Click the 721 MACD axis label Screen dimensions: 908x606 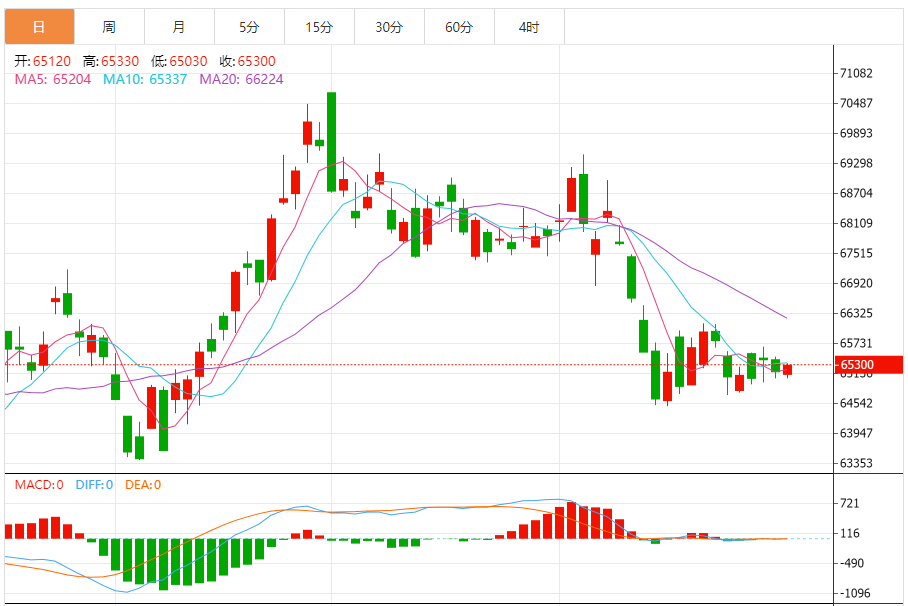[x=850, y=503]
